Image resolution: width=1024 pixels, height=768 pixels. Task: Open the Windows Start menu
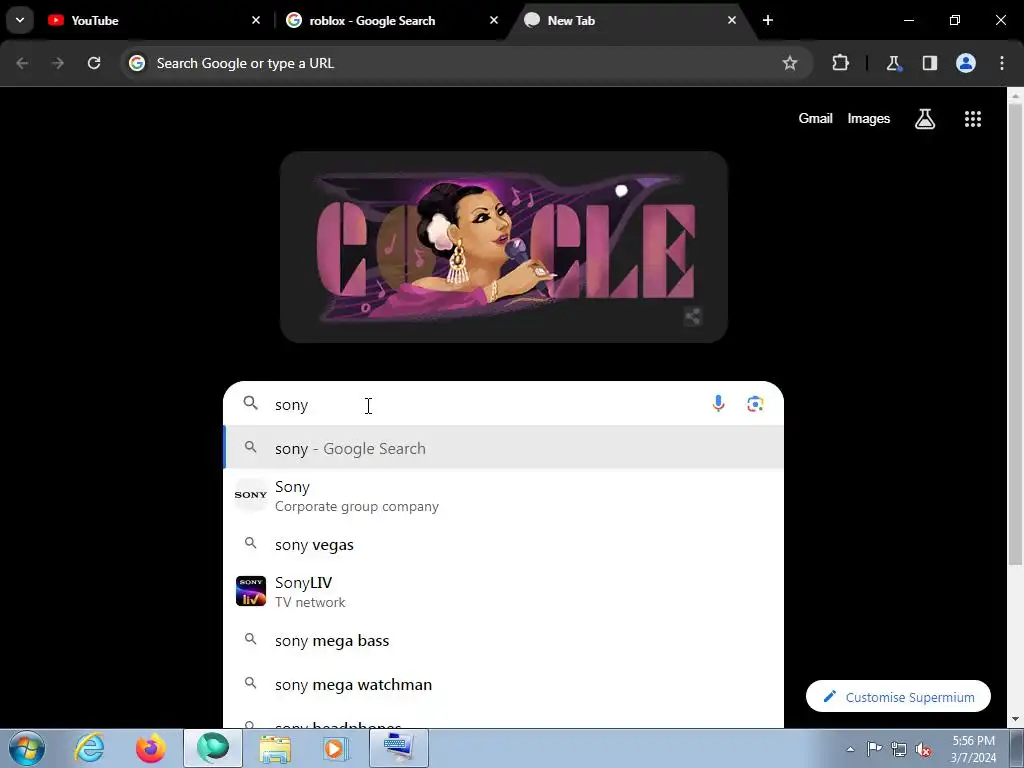[x=26, y=748]
